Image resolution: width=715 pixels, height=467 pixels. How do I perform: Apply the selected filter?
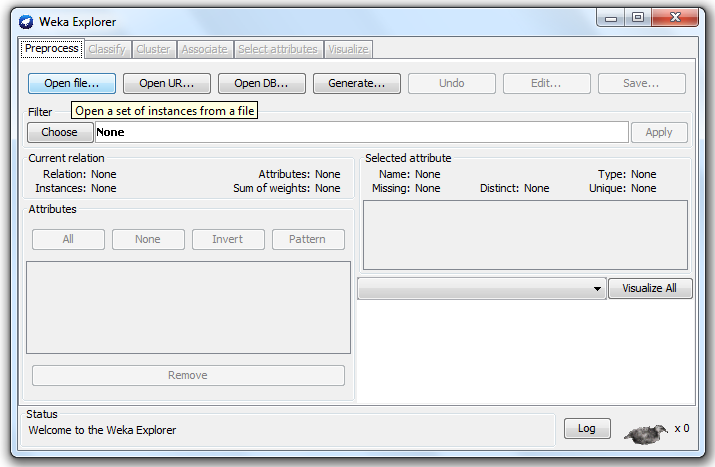click(x=659, y=132)
